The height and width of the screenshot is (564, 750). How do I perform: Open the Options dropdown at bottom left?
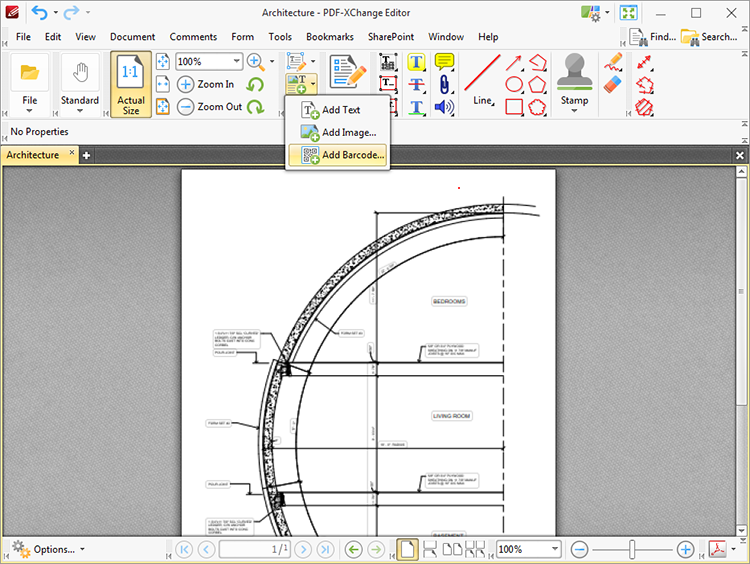pos(48,549)
